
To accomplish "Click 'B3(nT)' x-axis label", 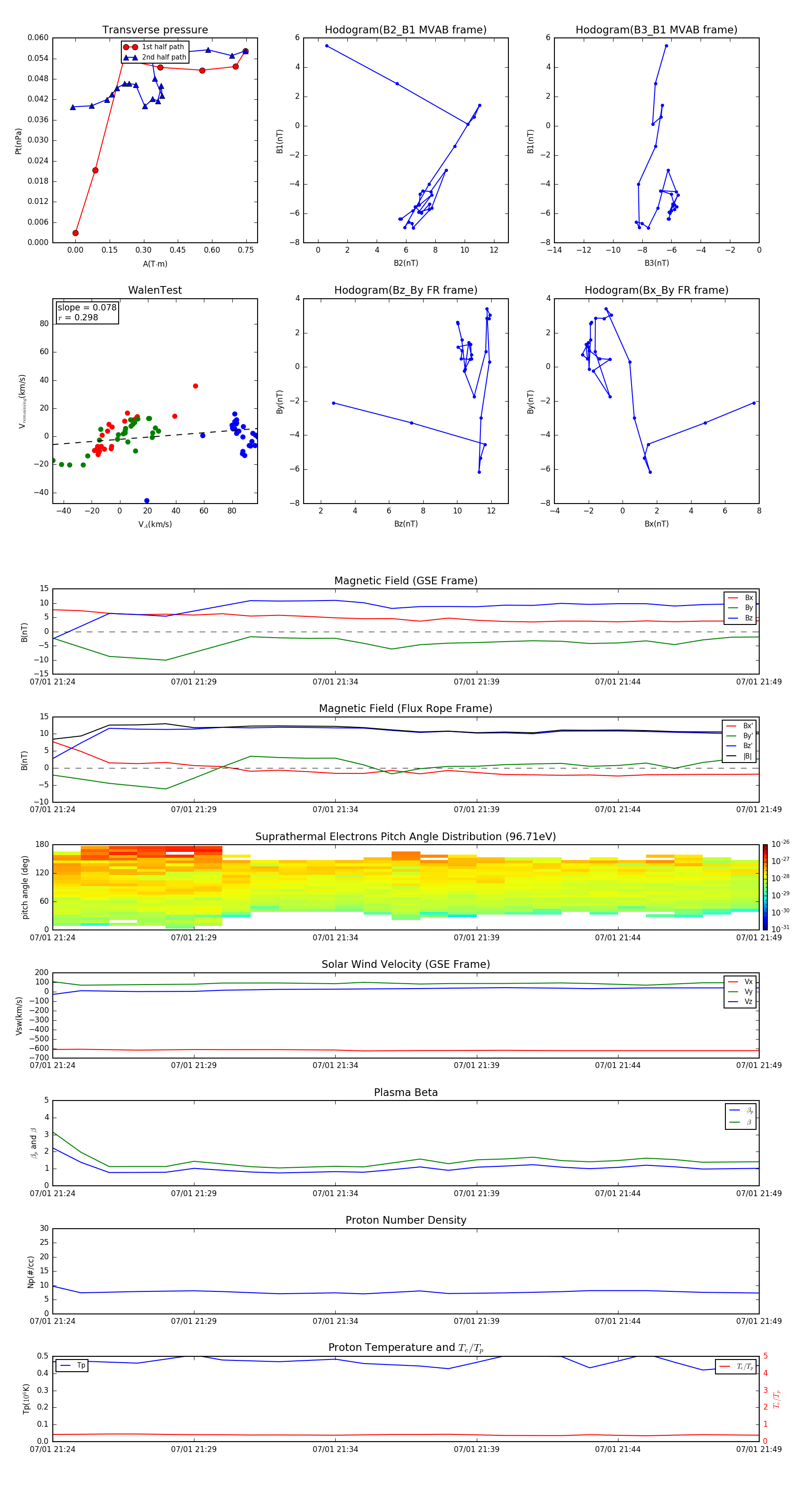I will (x=656, y=263).
